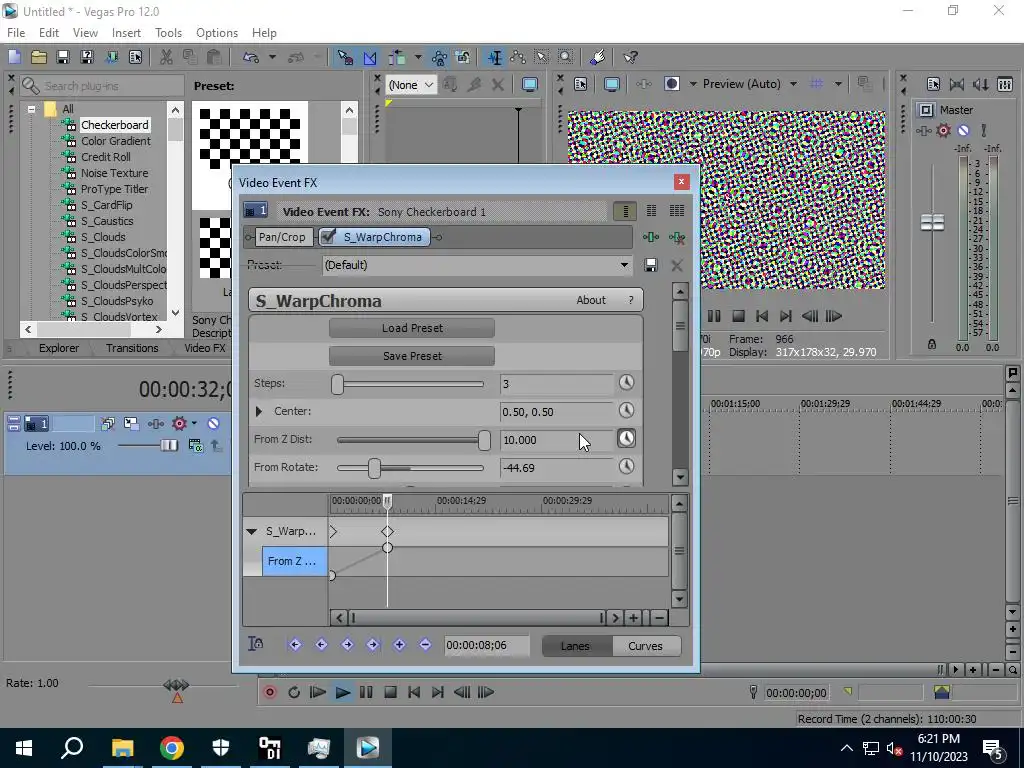
Task: Click the New project icon
Action: (14, 57)
